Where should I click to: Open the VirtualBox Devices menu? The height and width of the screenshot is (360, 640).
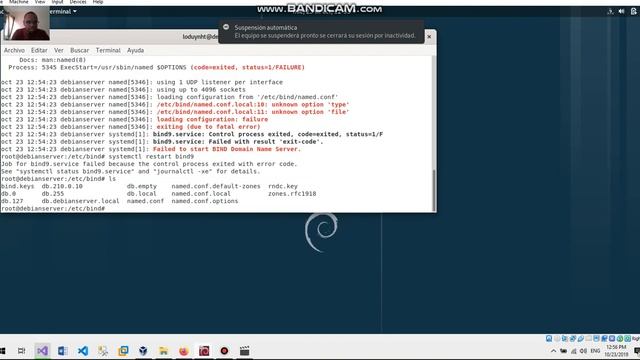pyautogui.click(x=78, y=2)
